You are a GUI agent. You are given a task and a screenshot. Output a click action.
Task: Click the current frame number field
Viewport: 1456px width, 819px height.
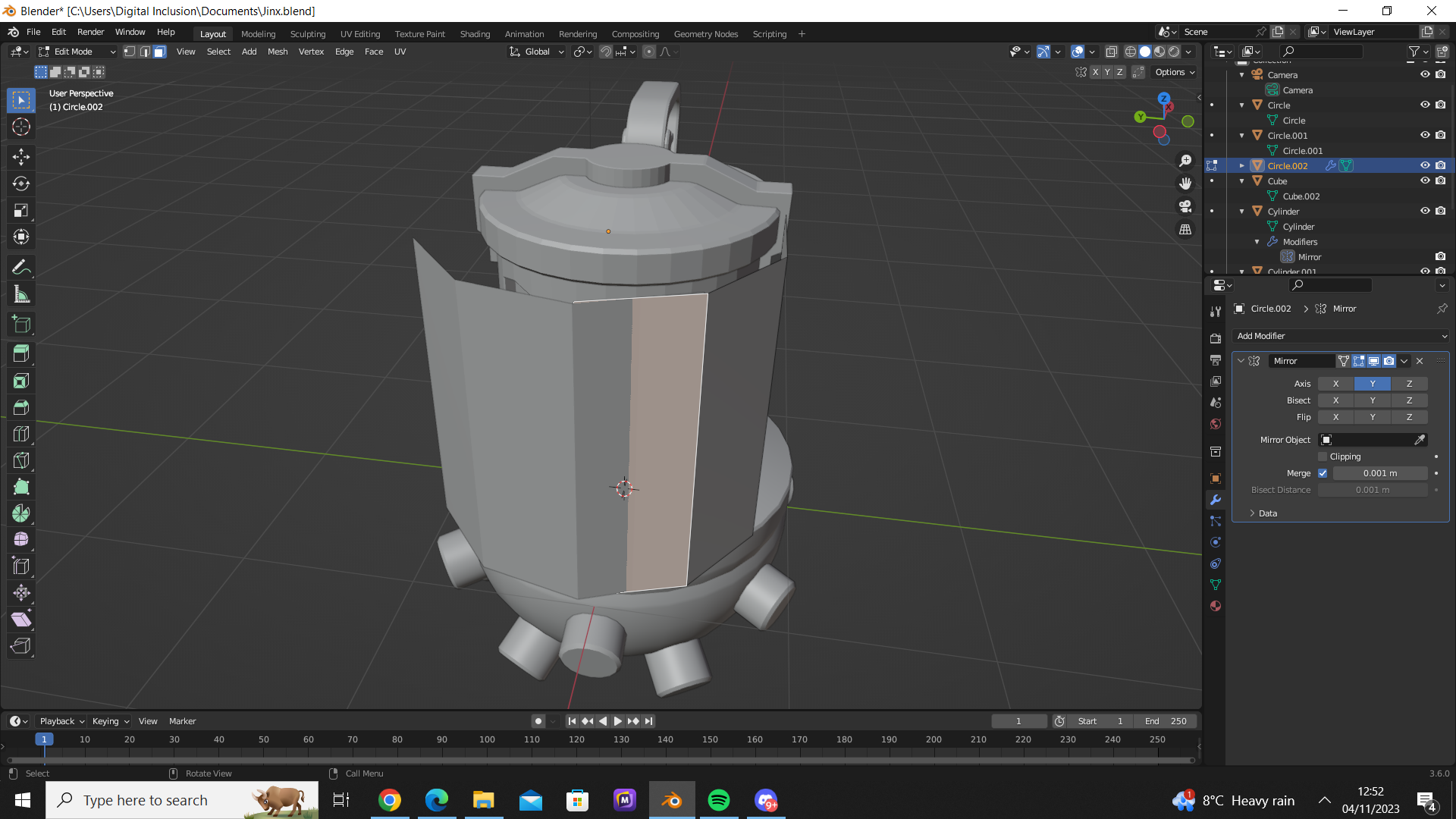point(1019,721)
